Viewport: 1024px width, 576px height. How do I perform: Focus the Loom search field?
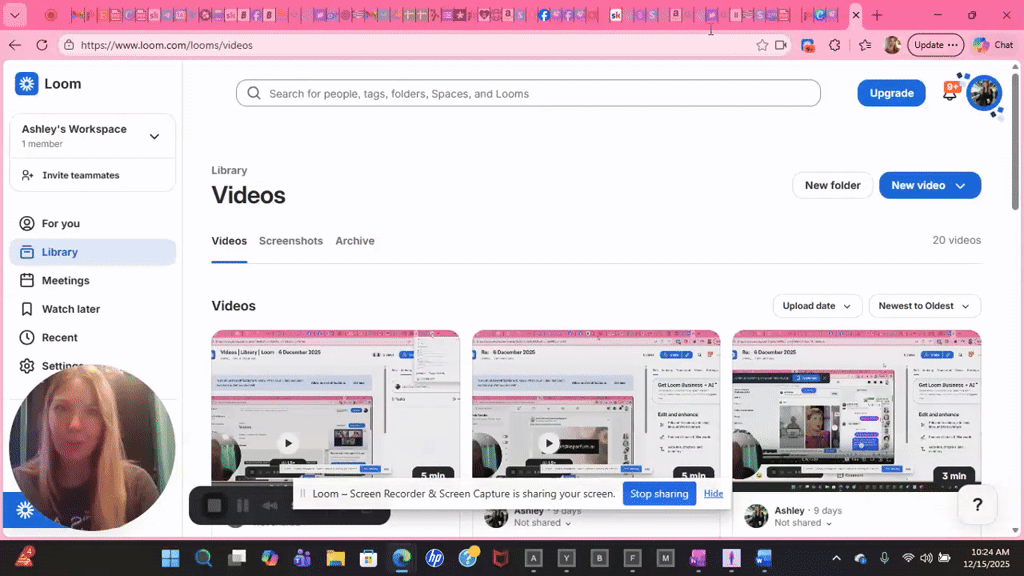pos(528,93)
